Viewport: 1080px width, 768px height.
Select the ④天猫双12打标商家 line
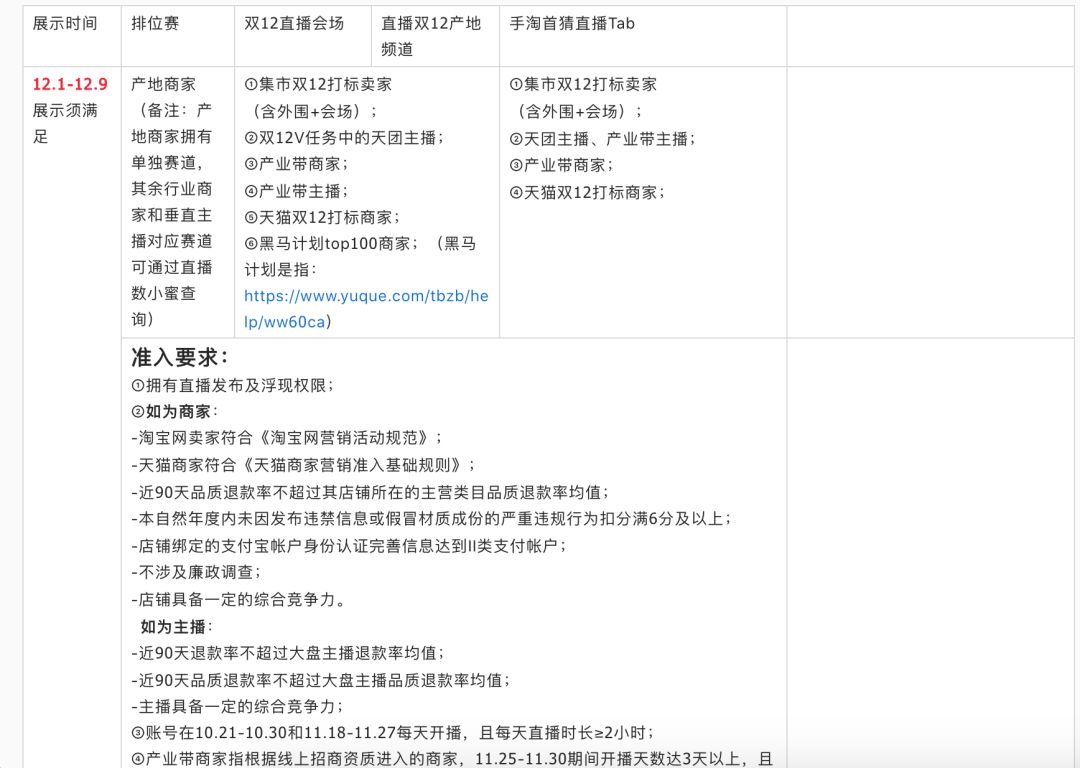click(x=588, y=192)
